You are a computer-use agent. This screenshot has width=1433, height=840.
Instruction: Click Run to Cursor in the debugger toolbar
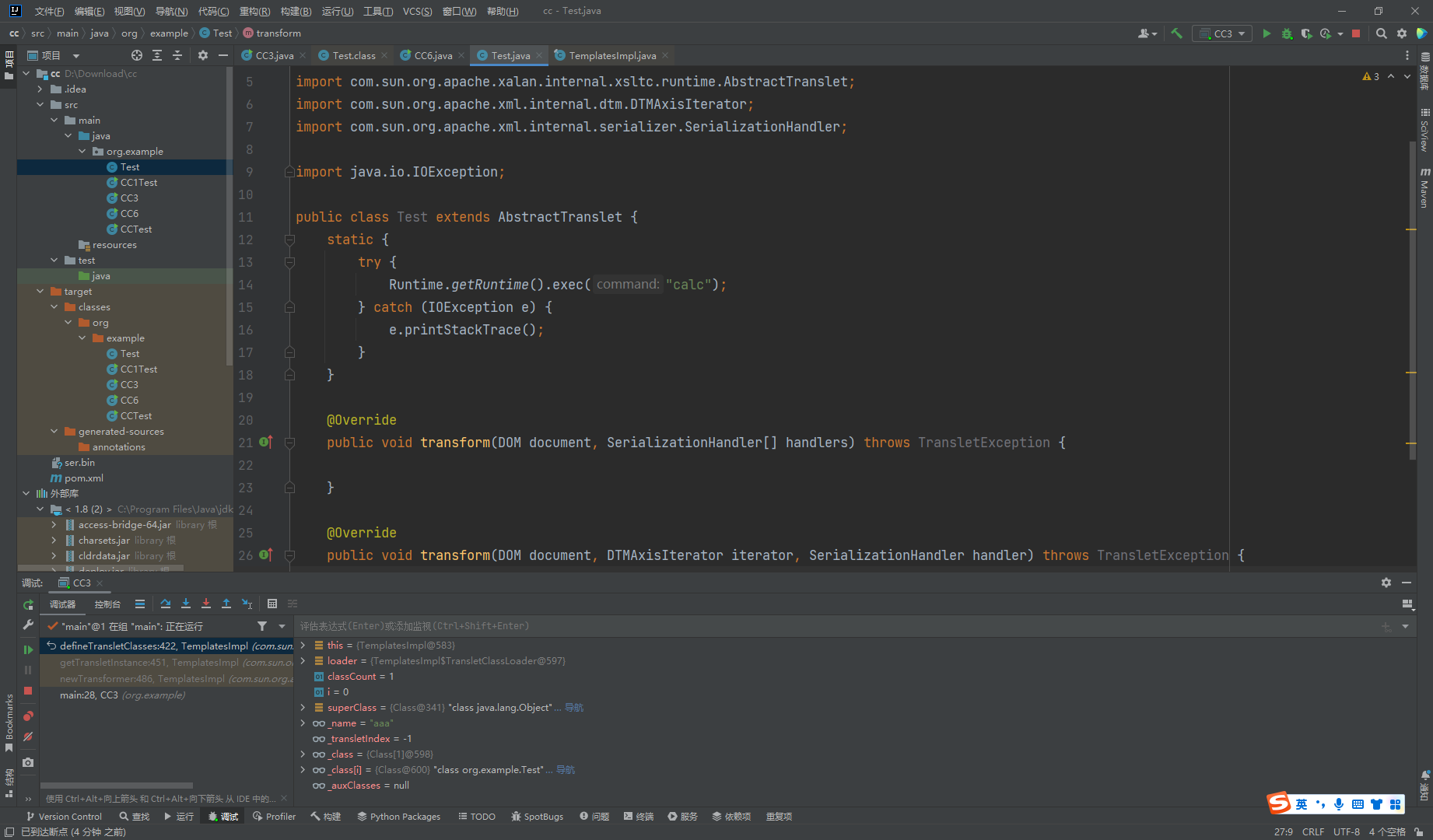pyautogui.click(x=247, y=604)
